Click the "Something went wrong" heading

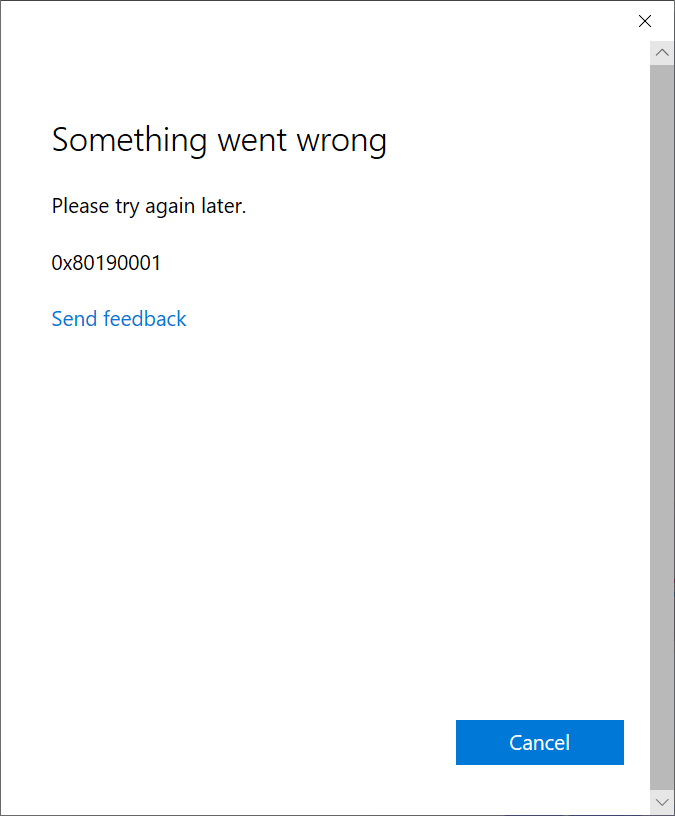(219, 141)
